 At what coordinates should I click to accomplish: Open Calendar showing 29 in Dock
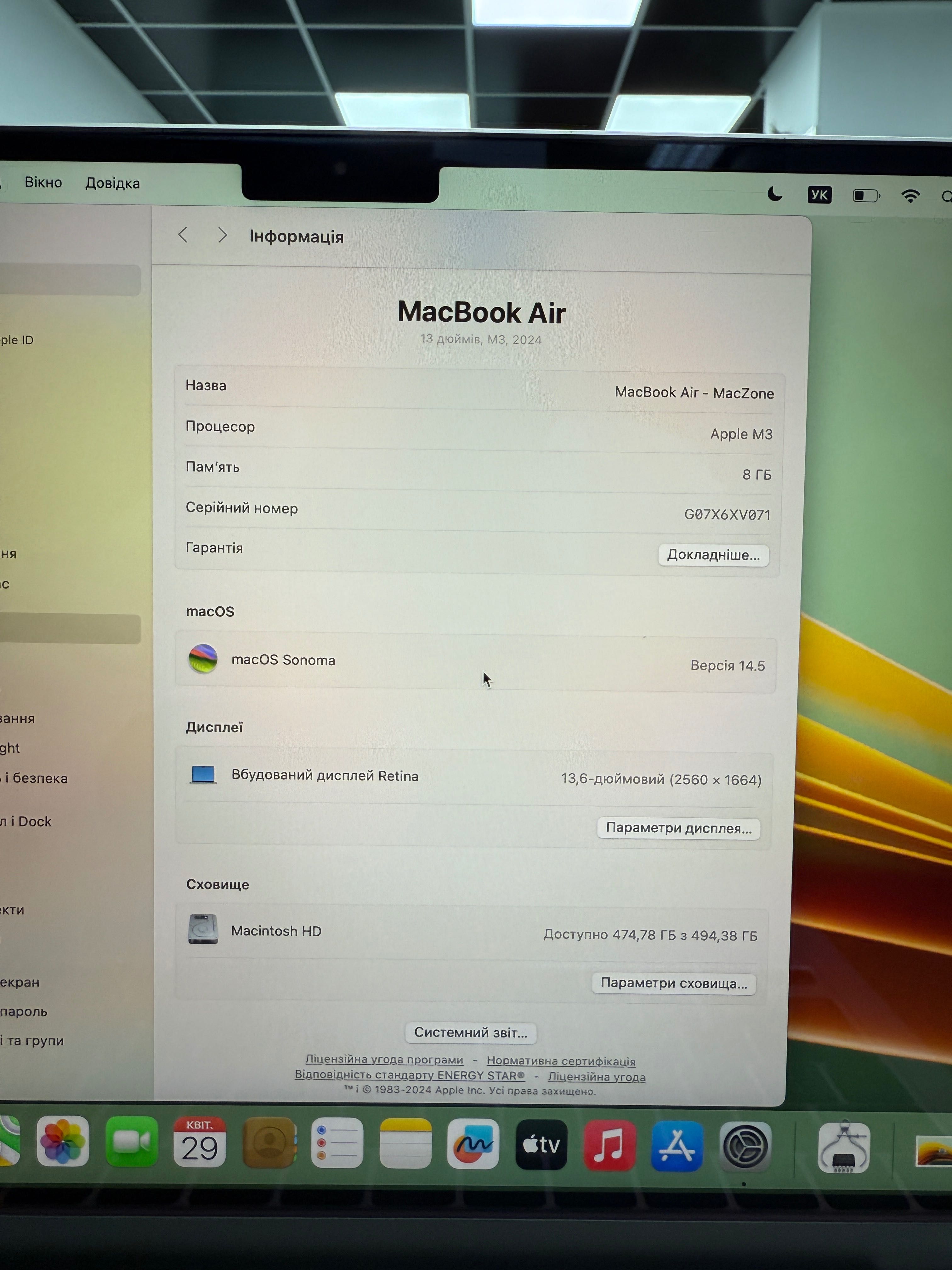click(x=200, y=1142)
